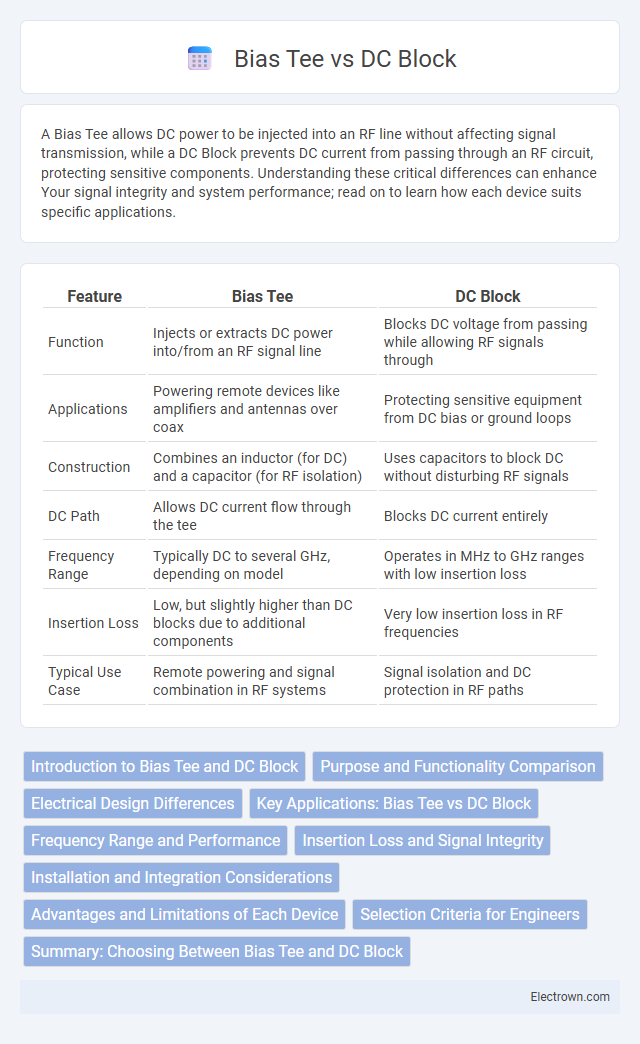Click the Construction row label

point(89,467)
